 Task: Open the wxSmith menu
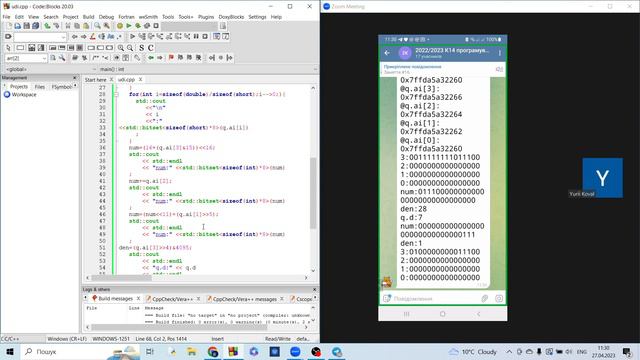point(148,17)
